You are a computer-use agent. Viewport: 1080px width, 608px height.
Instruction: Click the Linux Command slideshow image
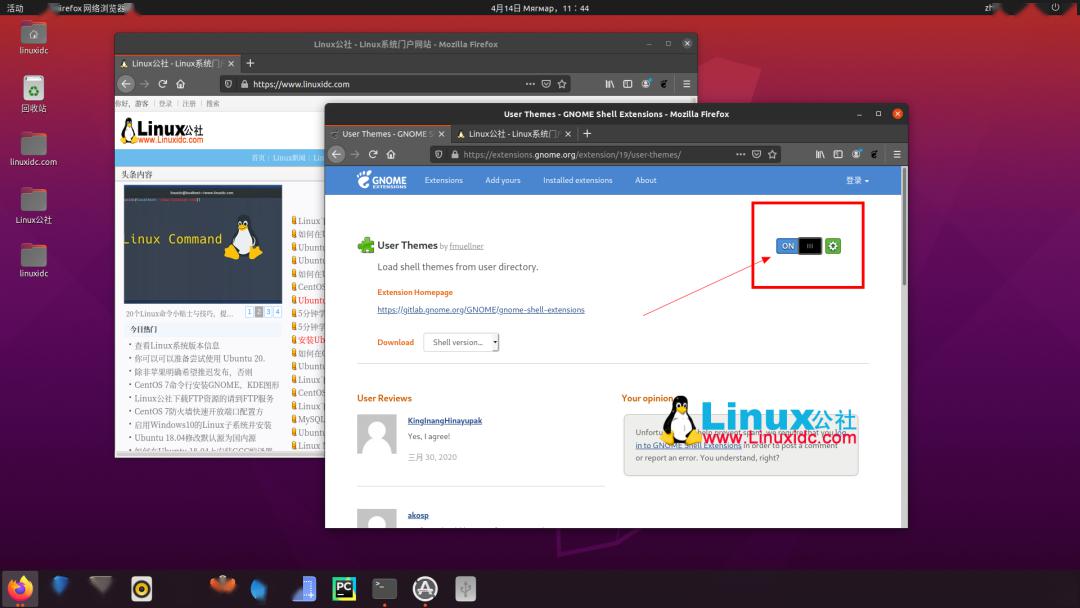pos(202,244)
